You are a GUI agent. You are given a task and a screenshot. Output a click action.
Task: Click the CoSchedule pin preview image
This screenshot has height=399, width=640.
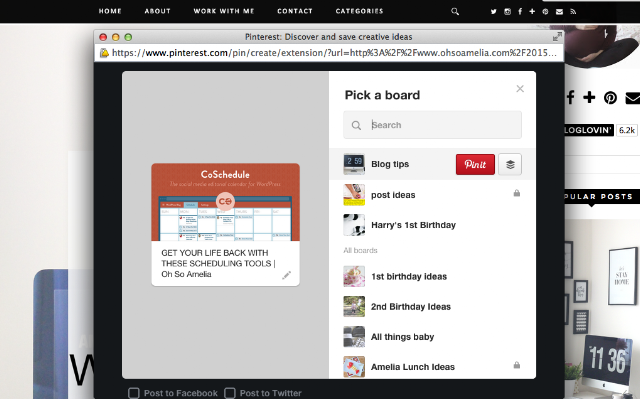tap(225, 202)
